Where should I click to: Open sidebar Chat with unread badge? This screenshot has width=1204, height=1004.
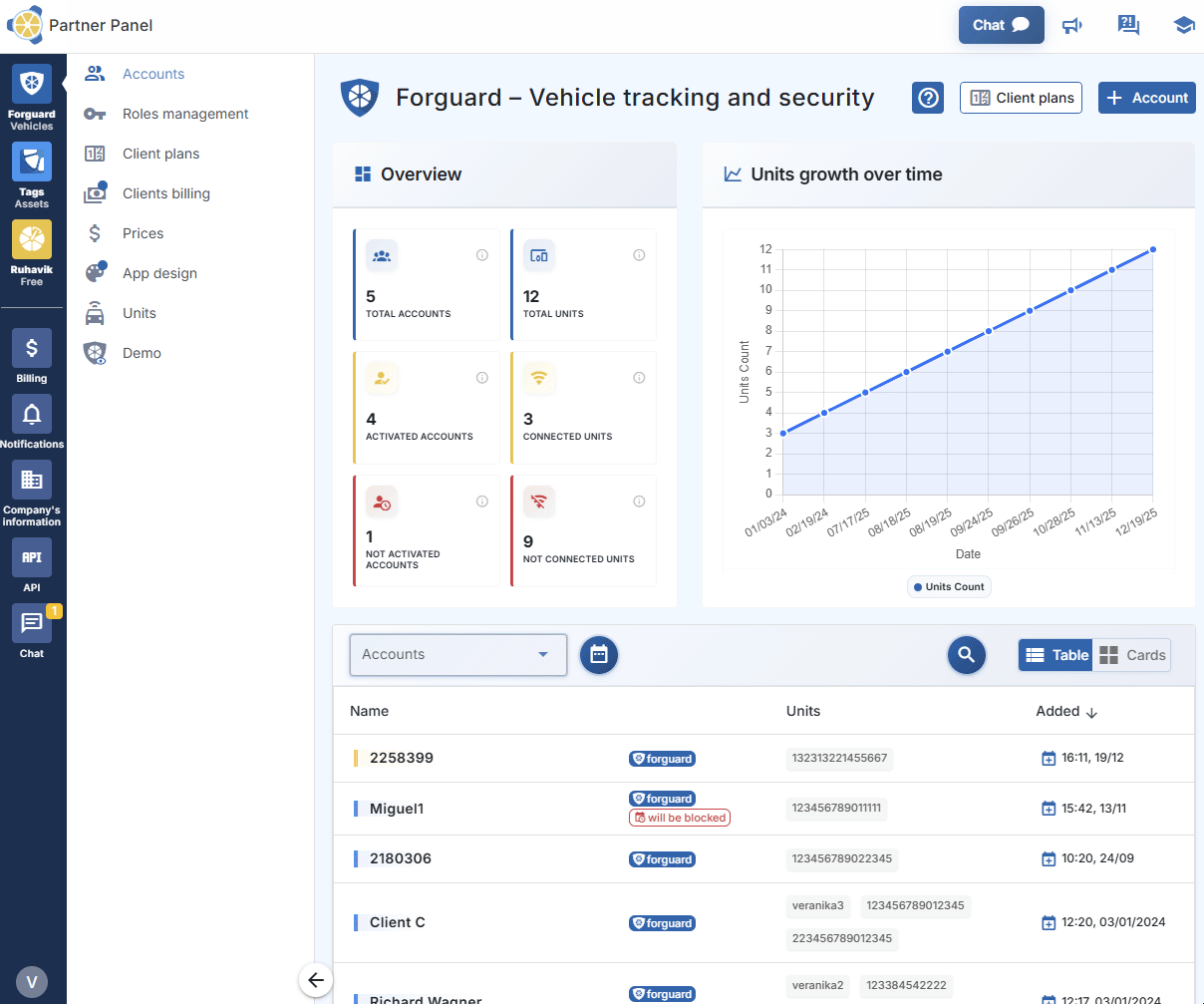(32, 623)
